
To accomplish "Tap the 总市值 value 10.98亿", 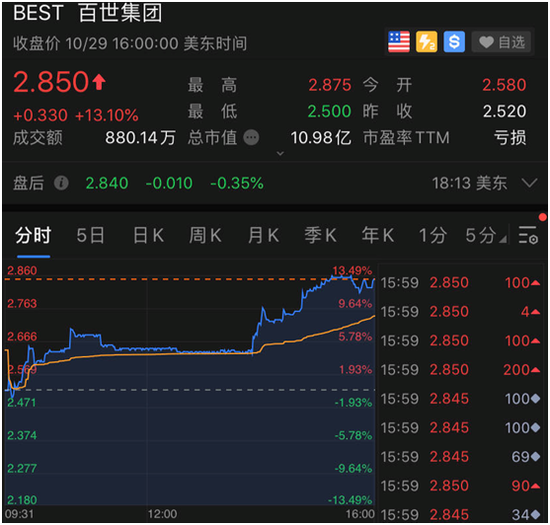I will (321, 138).
